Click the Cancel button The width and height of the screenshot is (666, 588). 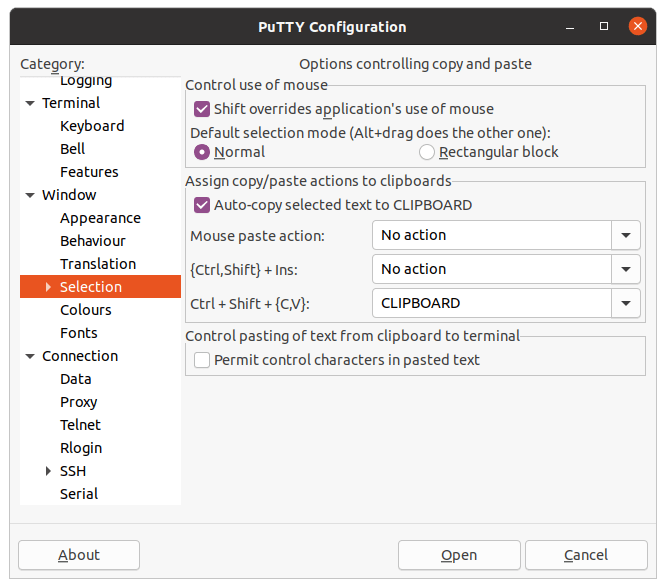coord(586,555)
